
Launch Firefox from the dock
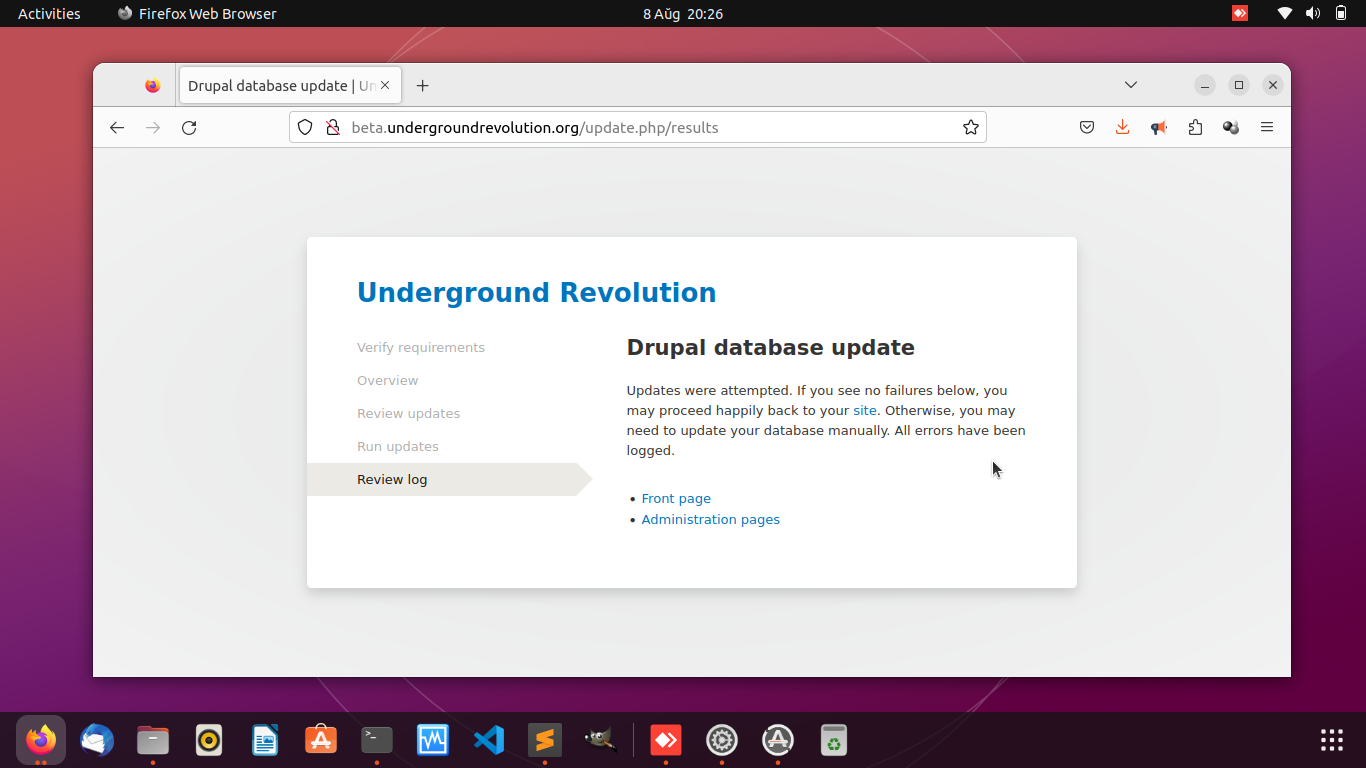pos(41,740)
